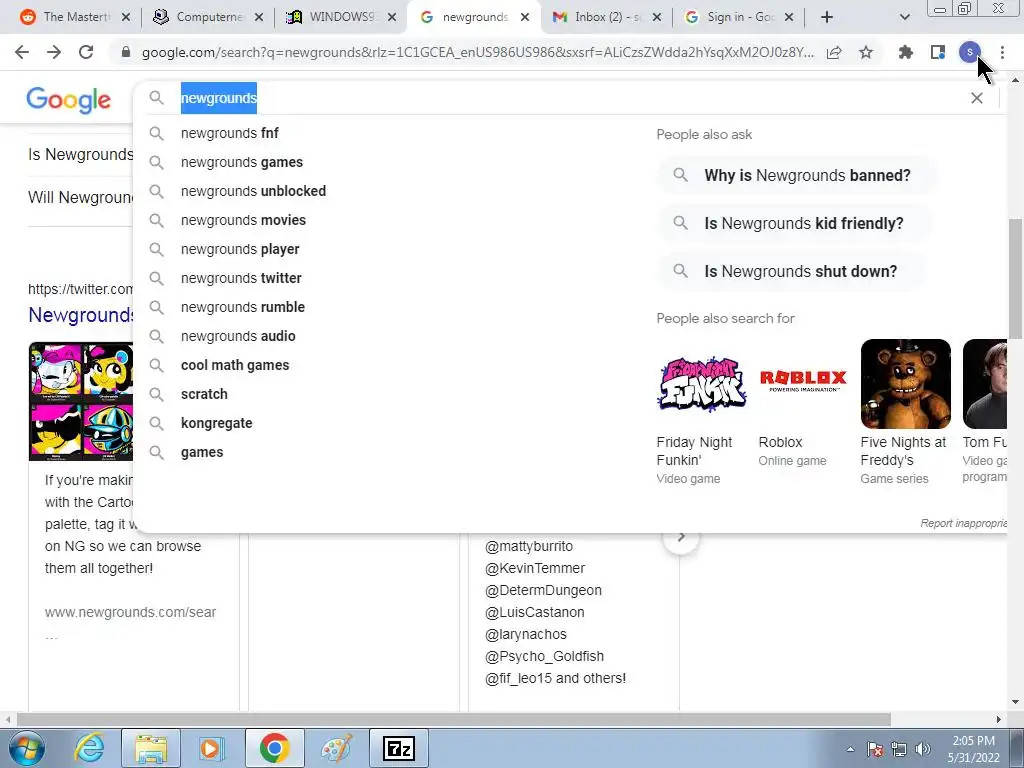This screenshot has height=768, width=1024.
Task: Click Is Newgrounds kid friendly? question
Action: coord(794,223)
